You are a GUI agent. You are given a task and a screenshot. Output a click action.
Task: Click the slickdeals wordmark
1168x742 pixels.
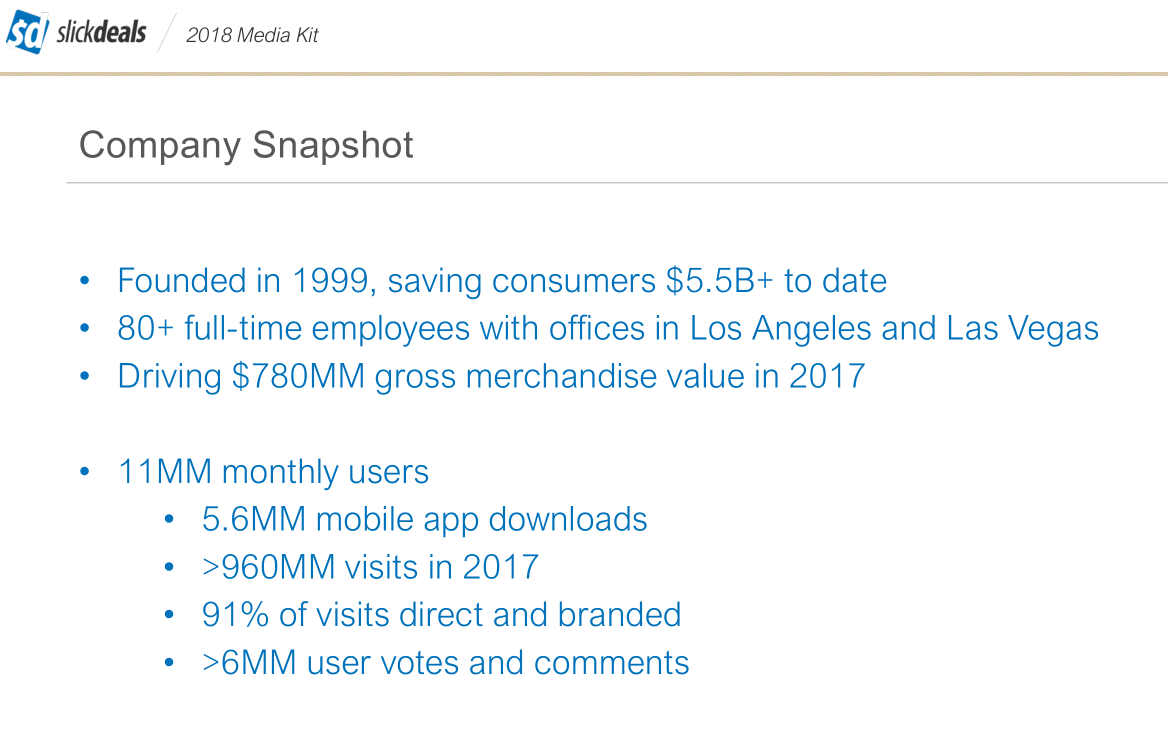[100, 33]
